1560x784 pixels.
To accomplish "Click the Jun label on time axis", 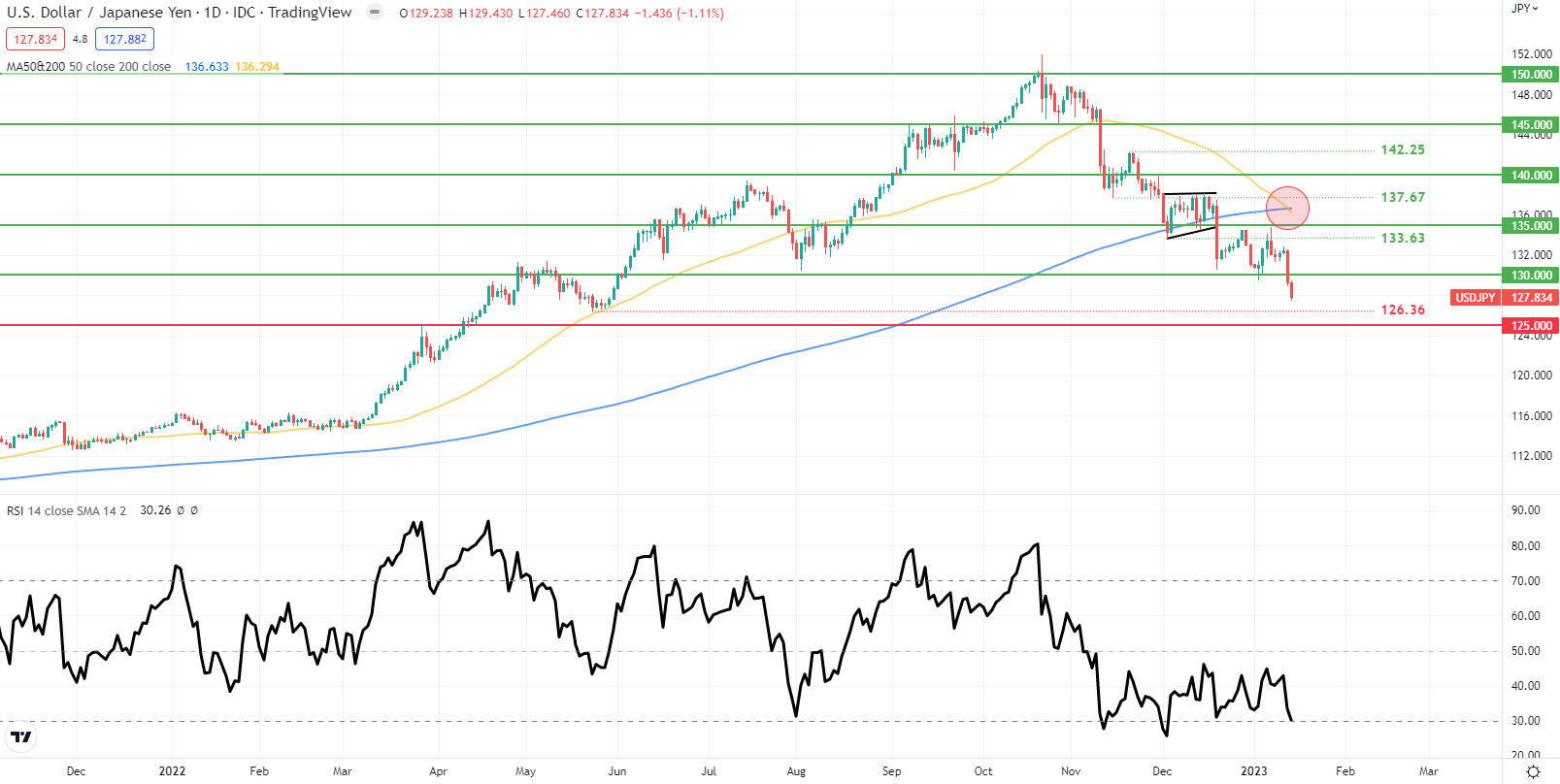I will [617, 771].
